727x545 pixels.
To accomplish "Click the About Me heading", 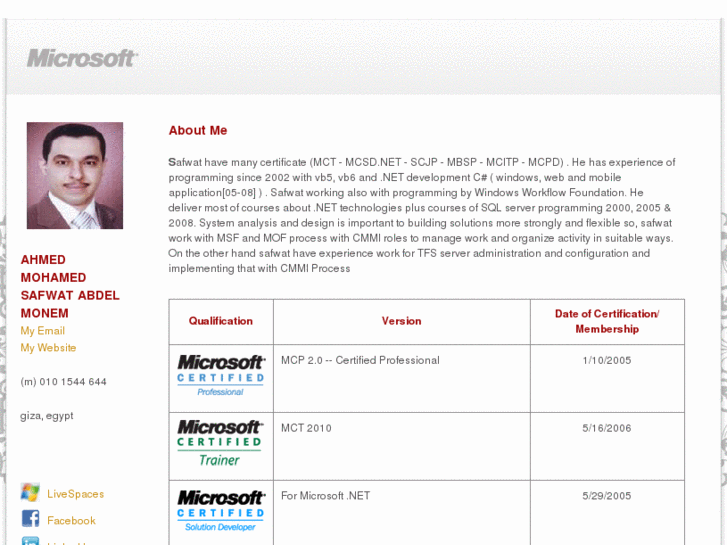I will click(198, 130).
